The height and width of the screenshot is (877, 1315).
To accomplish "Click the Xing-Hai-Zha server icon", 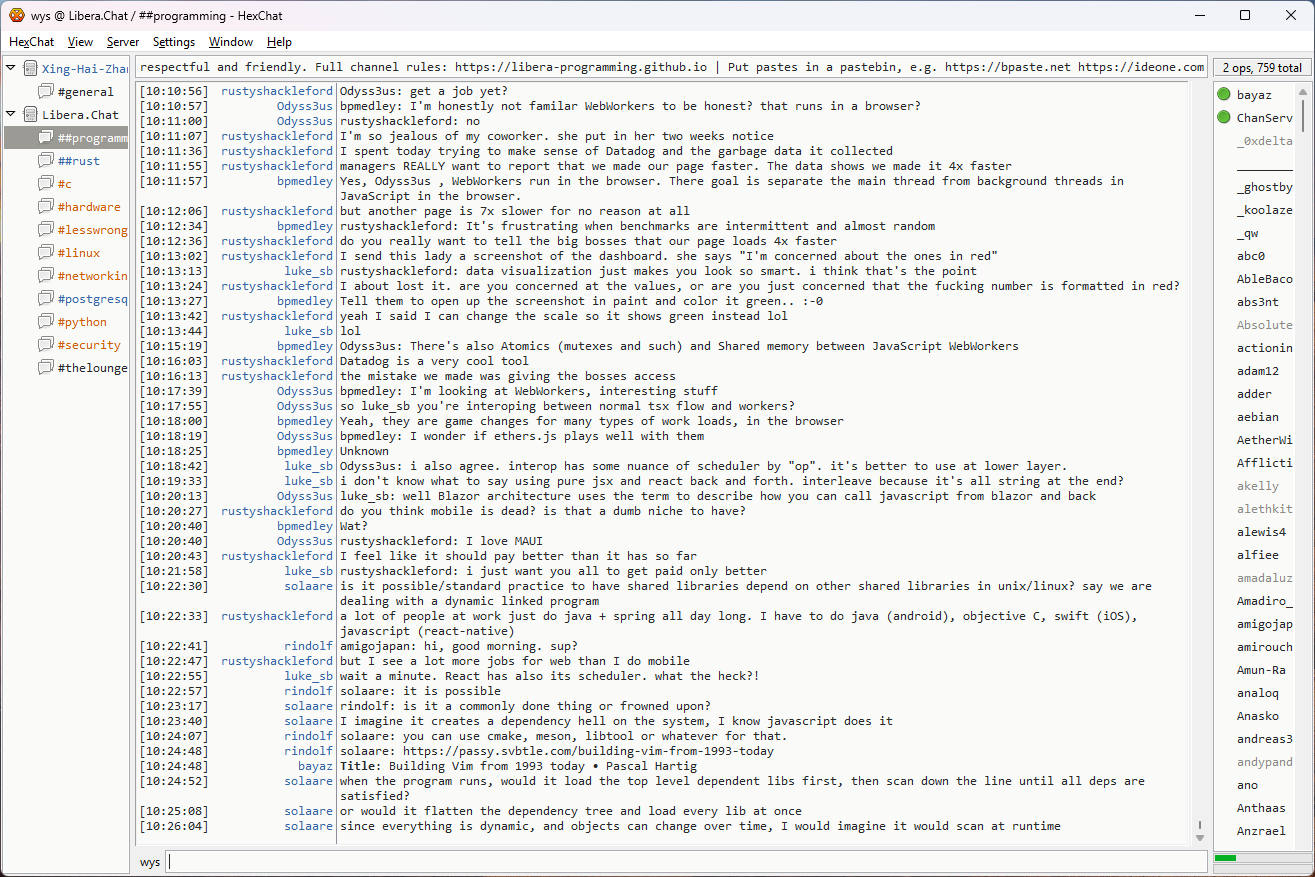I will (31, 69).
